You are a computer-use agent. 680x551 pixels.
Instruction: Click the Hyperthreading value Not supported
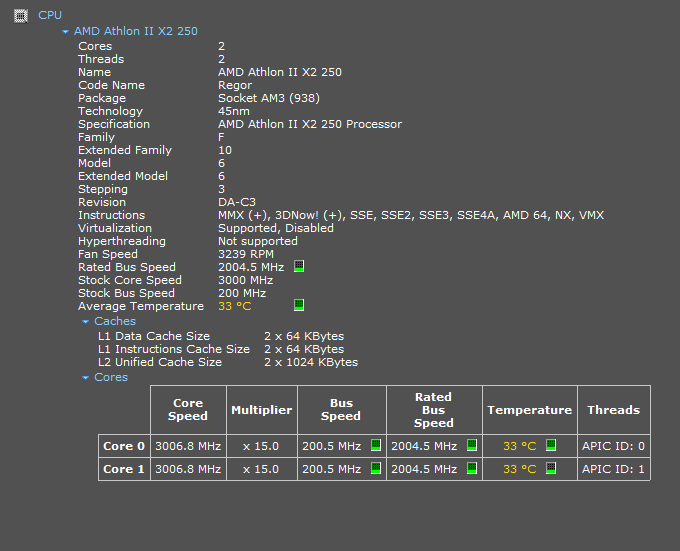coord(258,241)
